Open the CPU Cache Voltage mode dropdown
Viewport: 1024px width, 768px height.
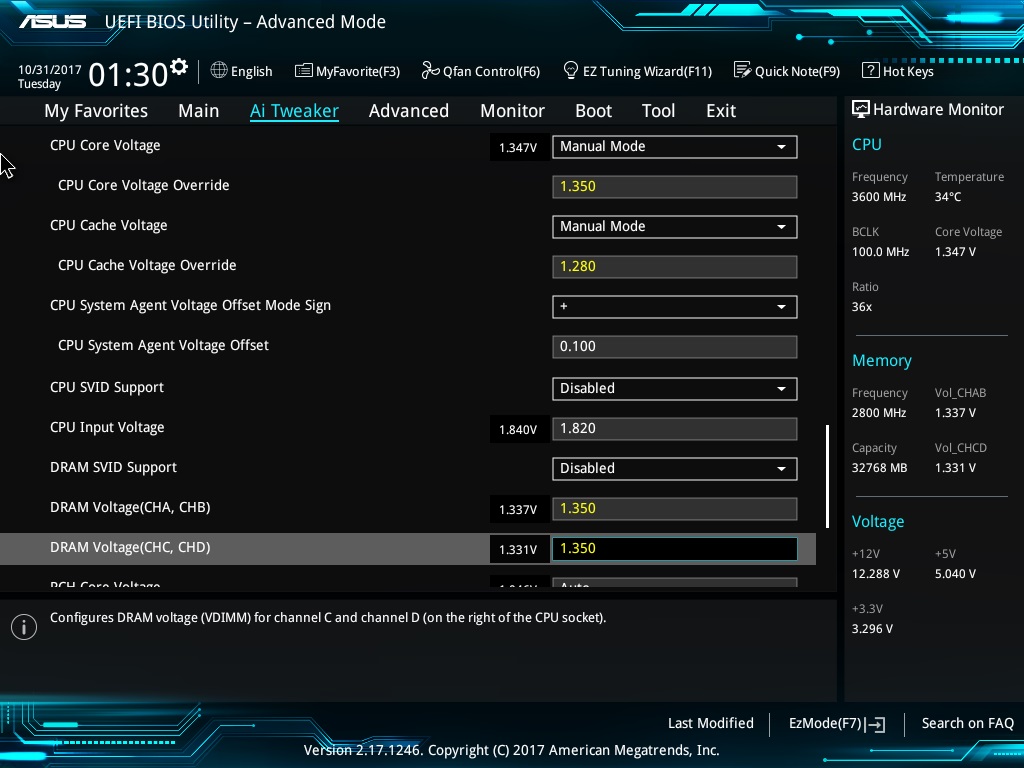coord(675,227)
